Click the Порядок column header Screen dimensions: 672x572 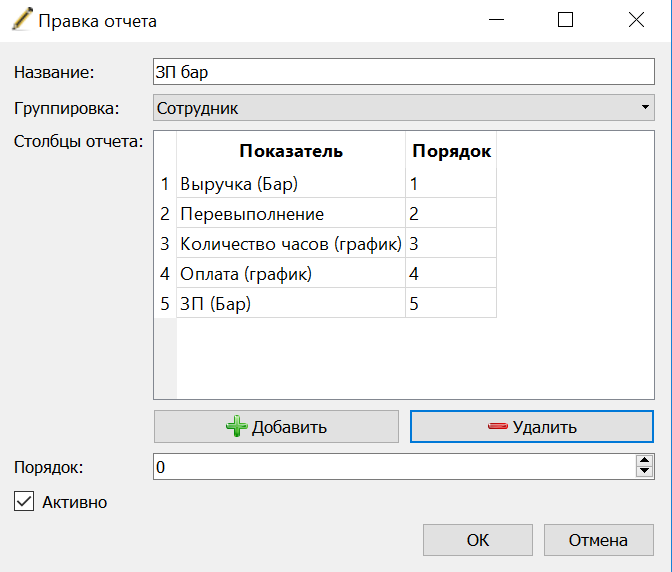pos(451,151)
